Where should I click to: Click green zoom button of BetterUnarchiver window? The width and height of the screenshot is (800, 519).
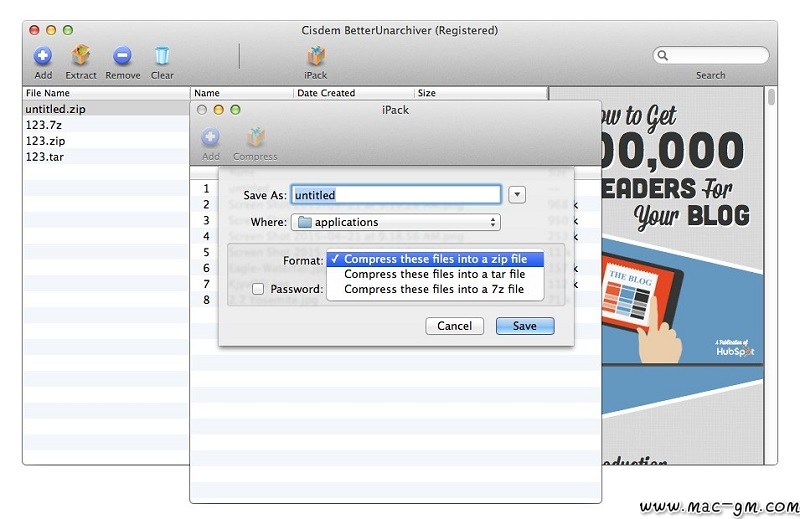coord(68,30)
